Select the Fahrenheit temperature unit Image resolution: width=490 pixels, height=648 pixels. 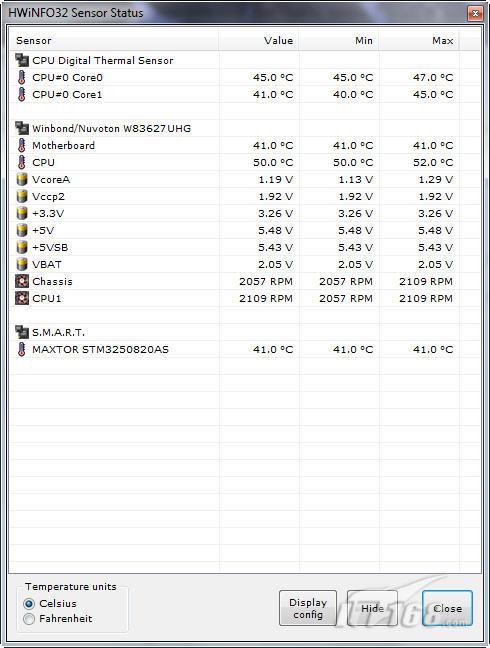coord(29,619)
